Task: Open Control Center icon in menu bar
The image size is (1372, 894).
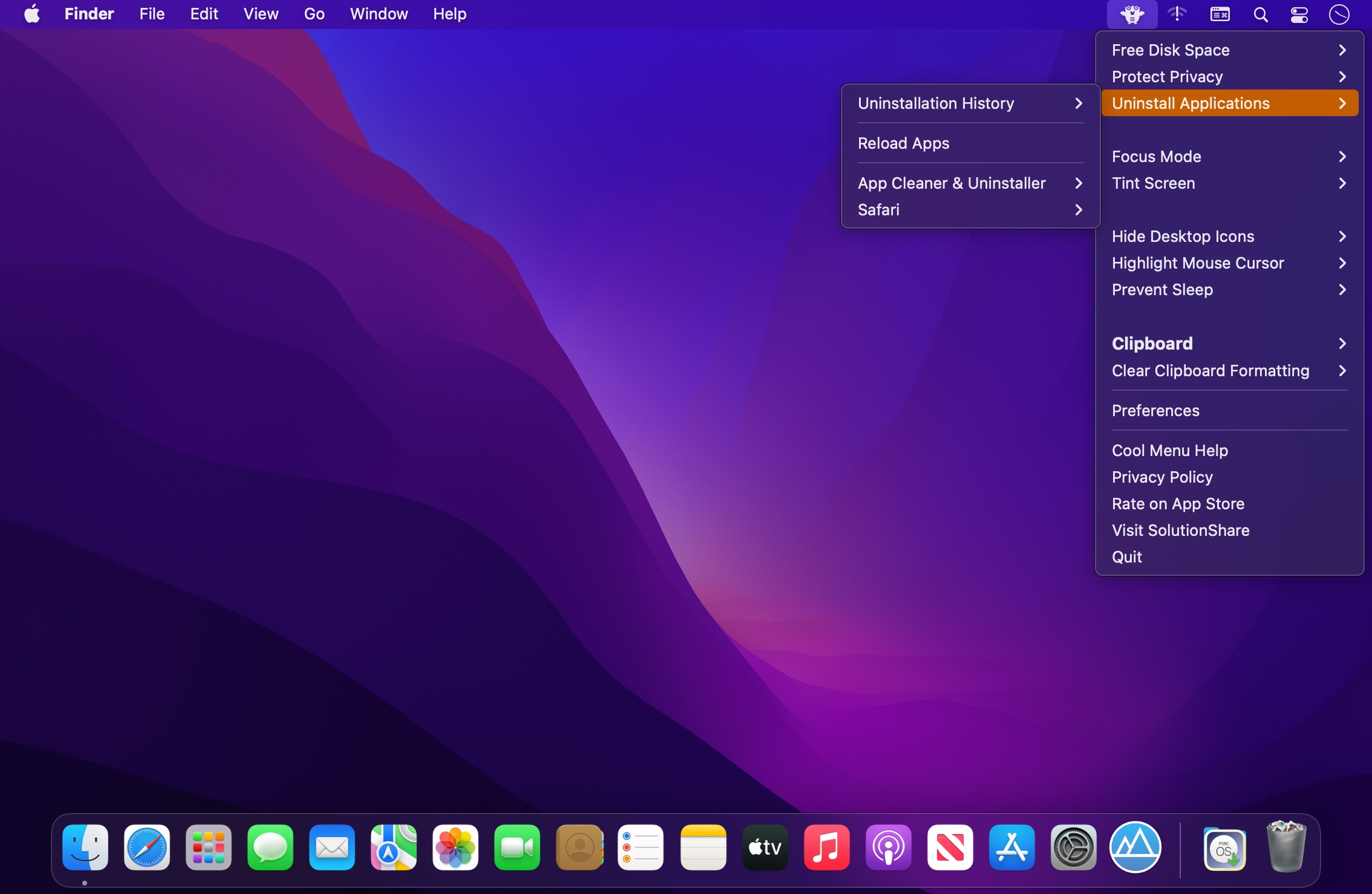Action: click(x=1299, y=14)
